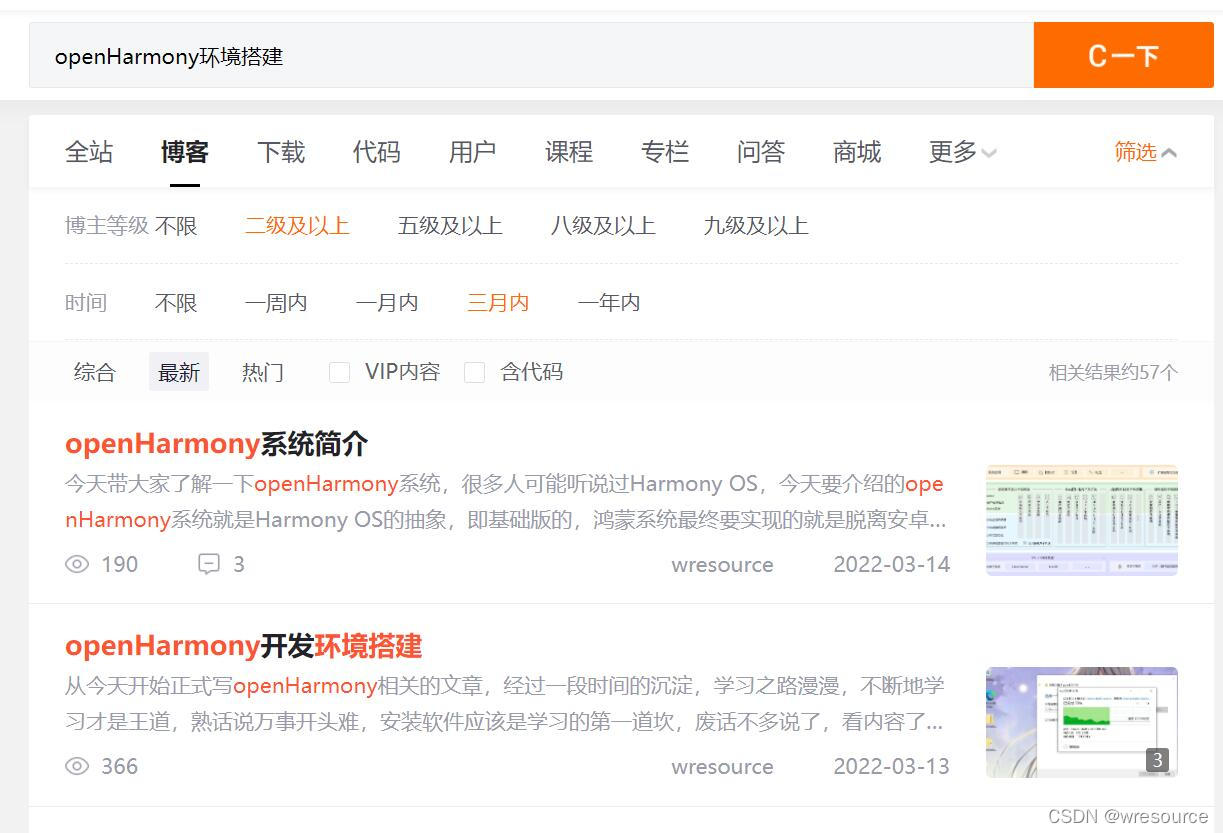This screenshot has width=1223, height=833.
Task: Click the author name wresource
Action: point(722,565)
